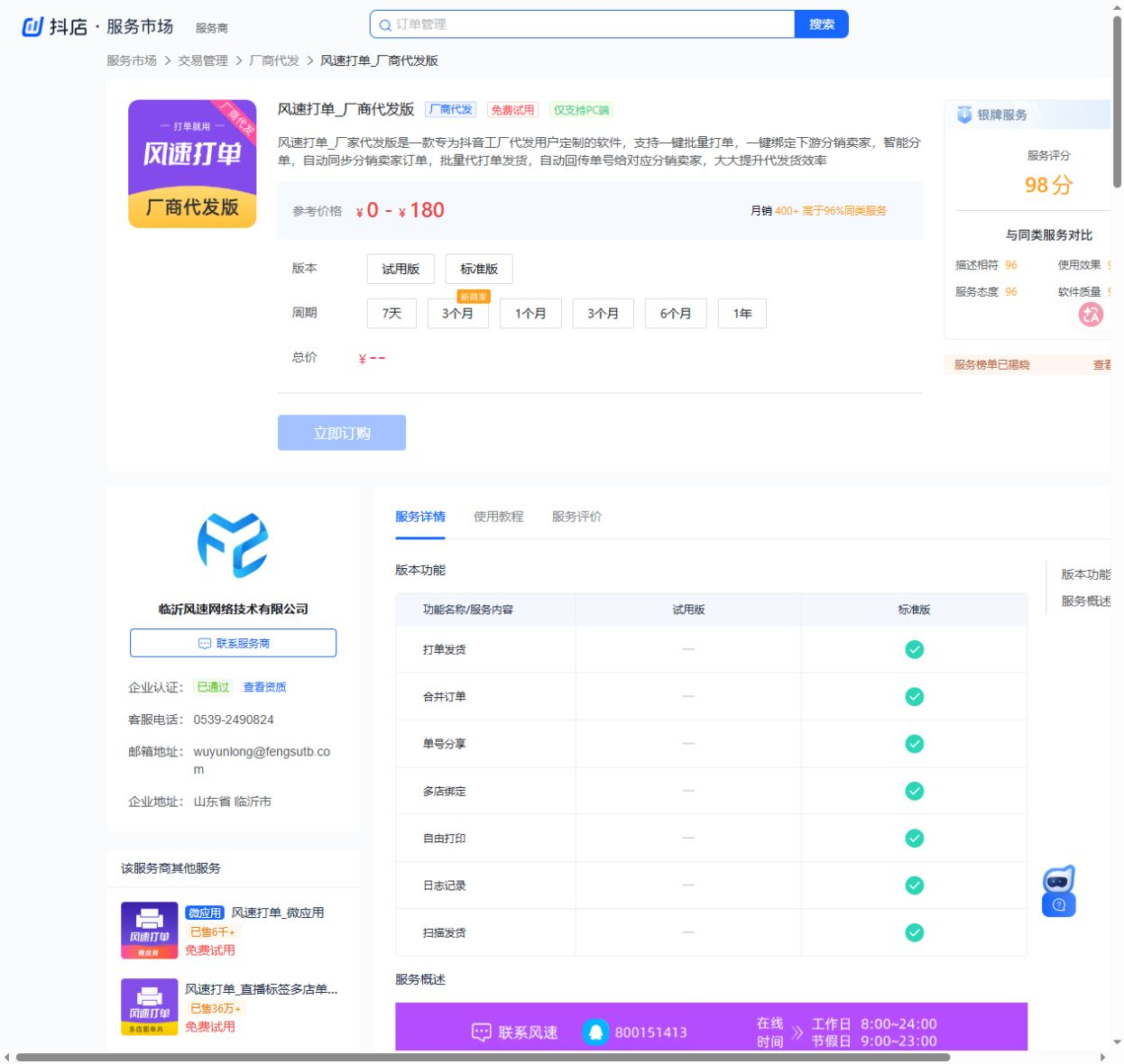
Task: Choose the 1年 period option
Action: click(742, 313)
